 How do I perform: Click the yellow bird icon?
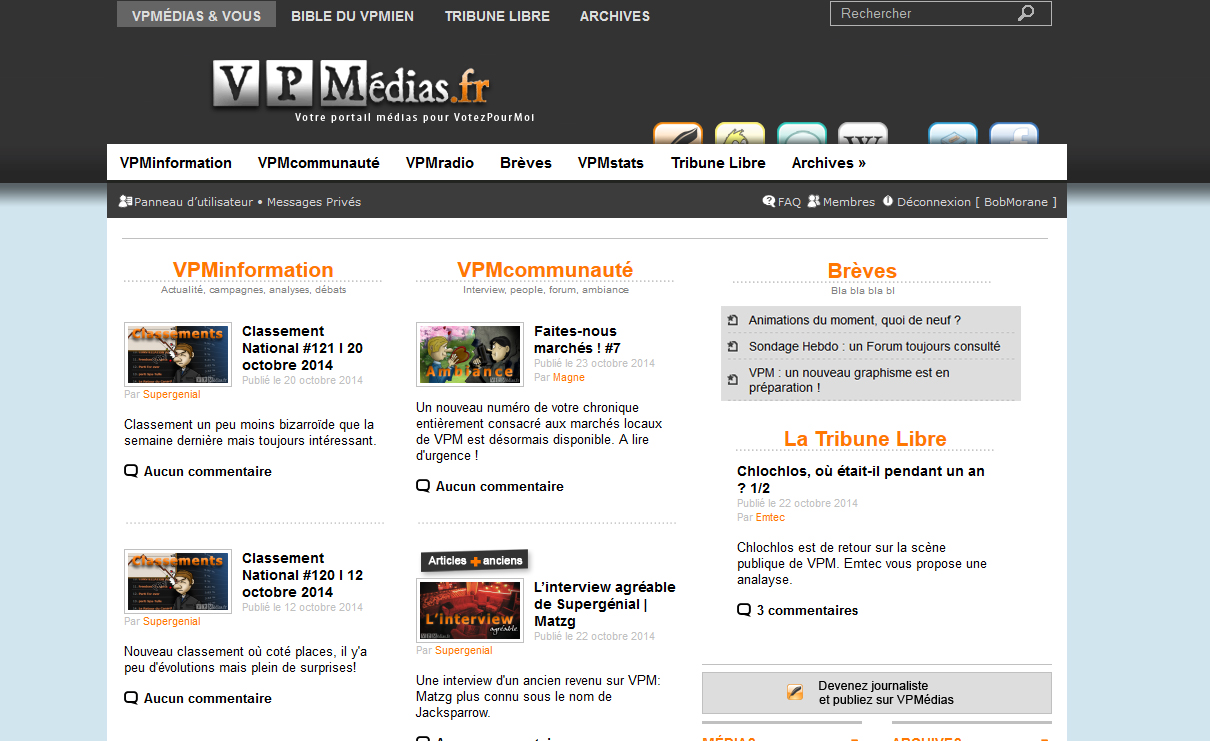(740, 134)
